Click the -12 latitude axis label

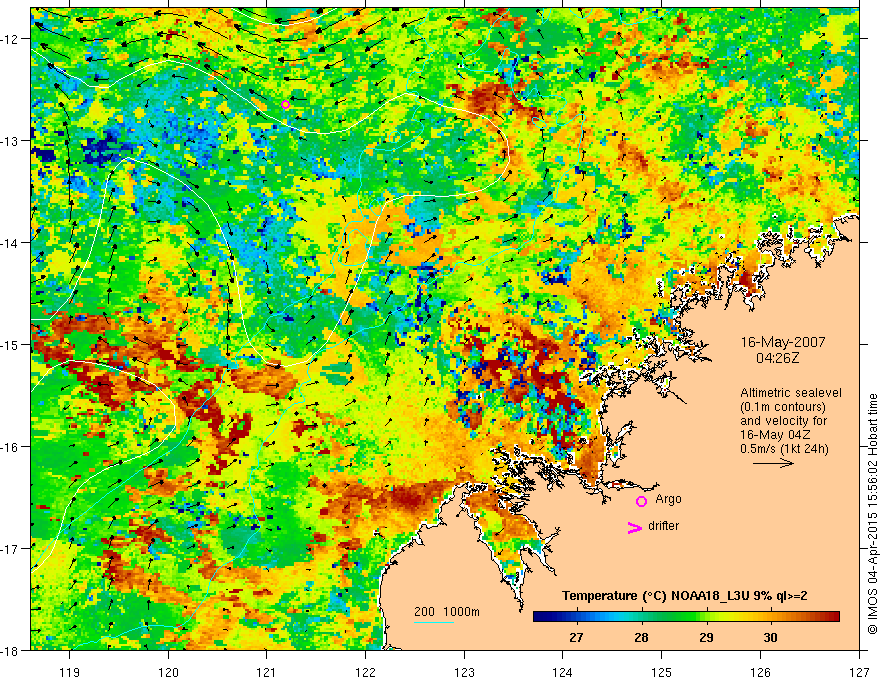pos(11,39)
